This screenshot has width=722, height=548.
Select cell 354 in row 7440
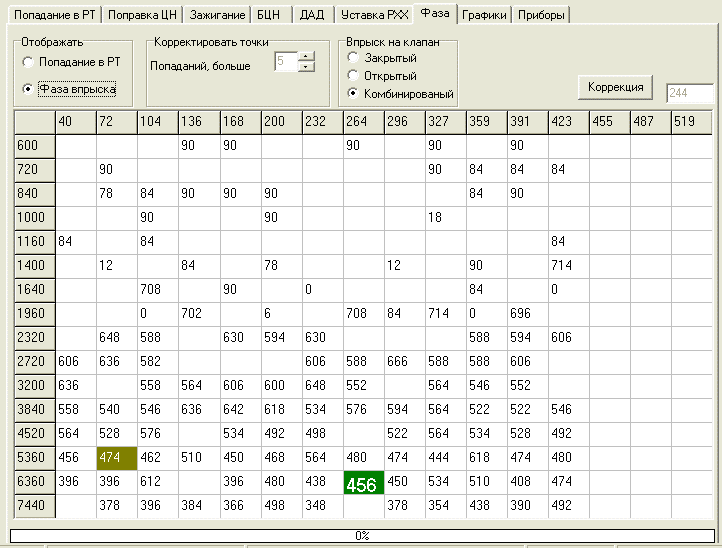446,506
